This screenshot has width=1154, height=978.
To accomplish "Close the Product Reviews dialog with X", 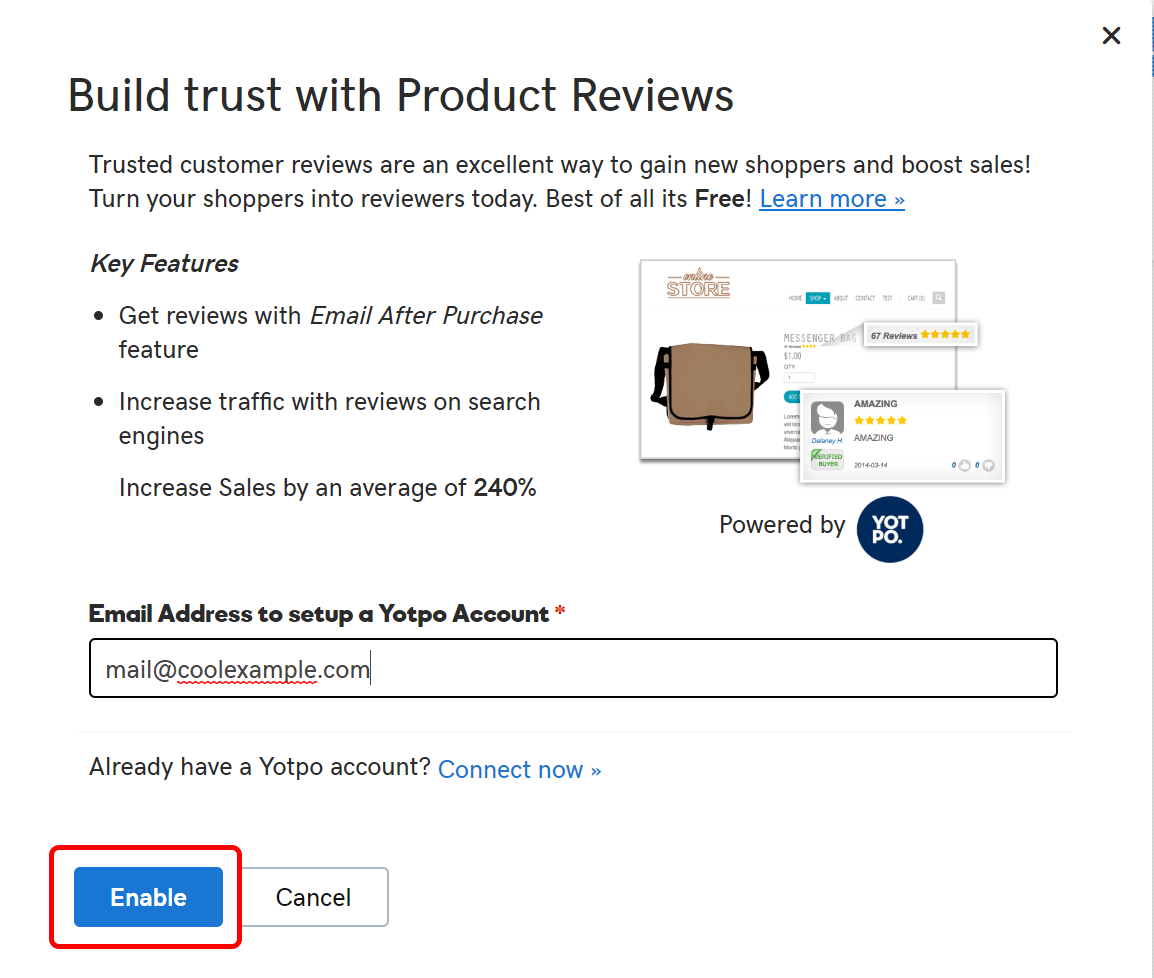I will tap(1111, 35).
